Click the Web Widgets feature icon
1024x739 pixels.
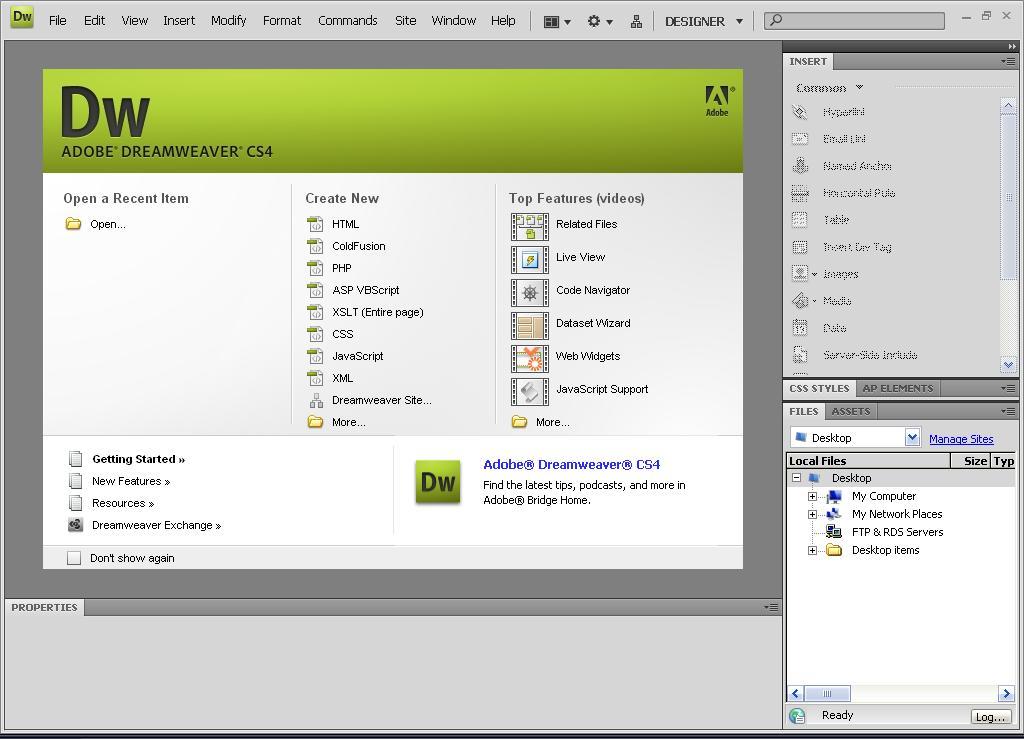(x=529, y=357)
